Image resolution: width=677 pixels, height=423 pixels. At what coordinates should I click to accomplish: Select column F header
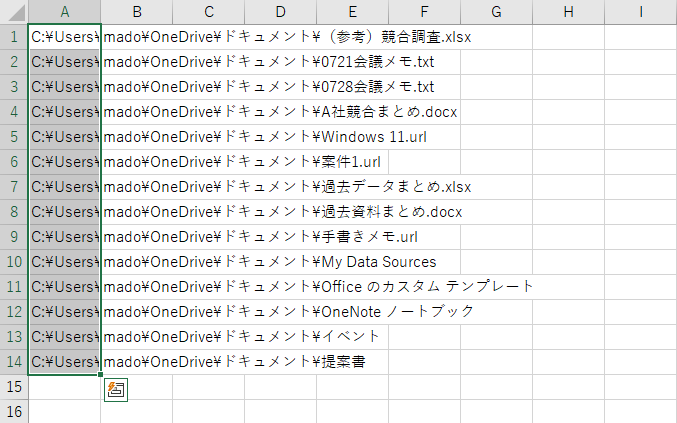pyautogui.click(x=425, y=12)
